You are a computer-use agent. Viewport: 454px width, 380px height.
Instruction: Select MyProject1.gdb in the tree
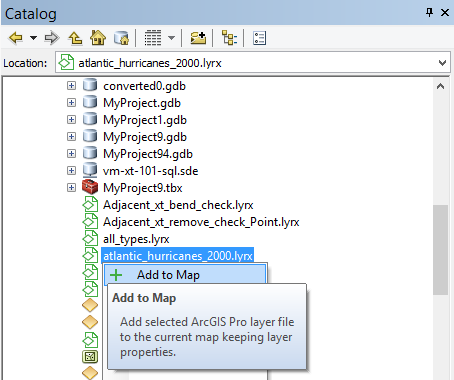[145, 120]
